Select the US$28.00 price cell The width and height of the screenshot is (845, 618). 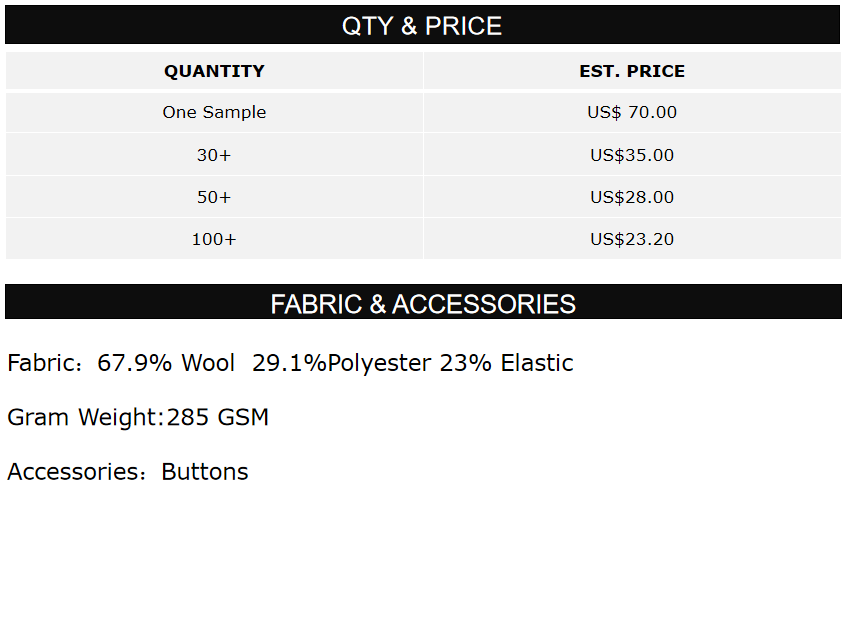(x=632, y=198)
